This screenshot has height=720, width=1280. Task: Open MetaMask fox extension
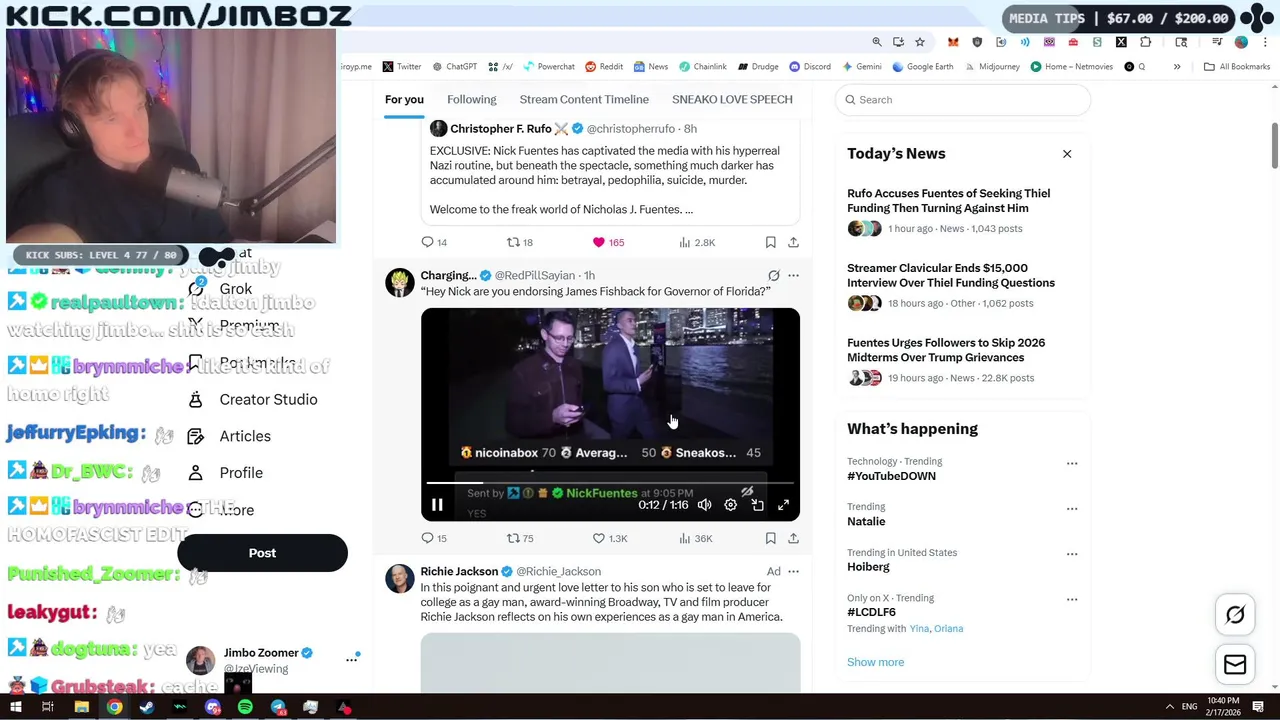pos(953,42)
